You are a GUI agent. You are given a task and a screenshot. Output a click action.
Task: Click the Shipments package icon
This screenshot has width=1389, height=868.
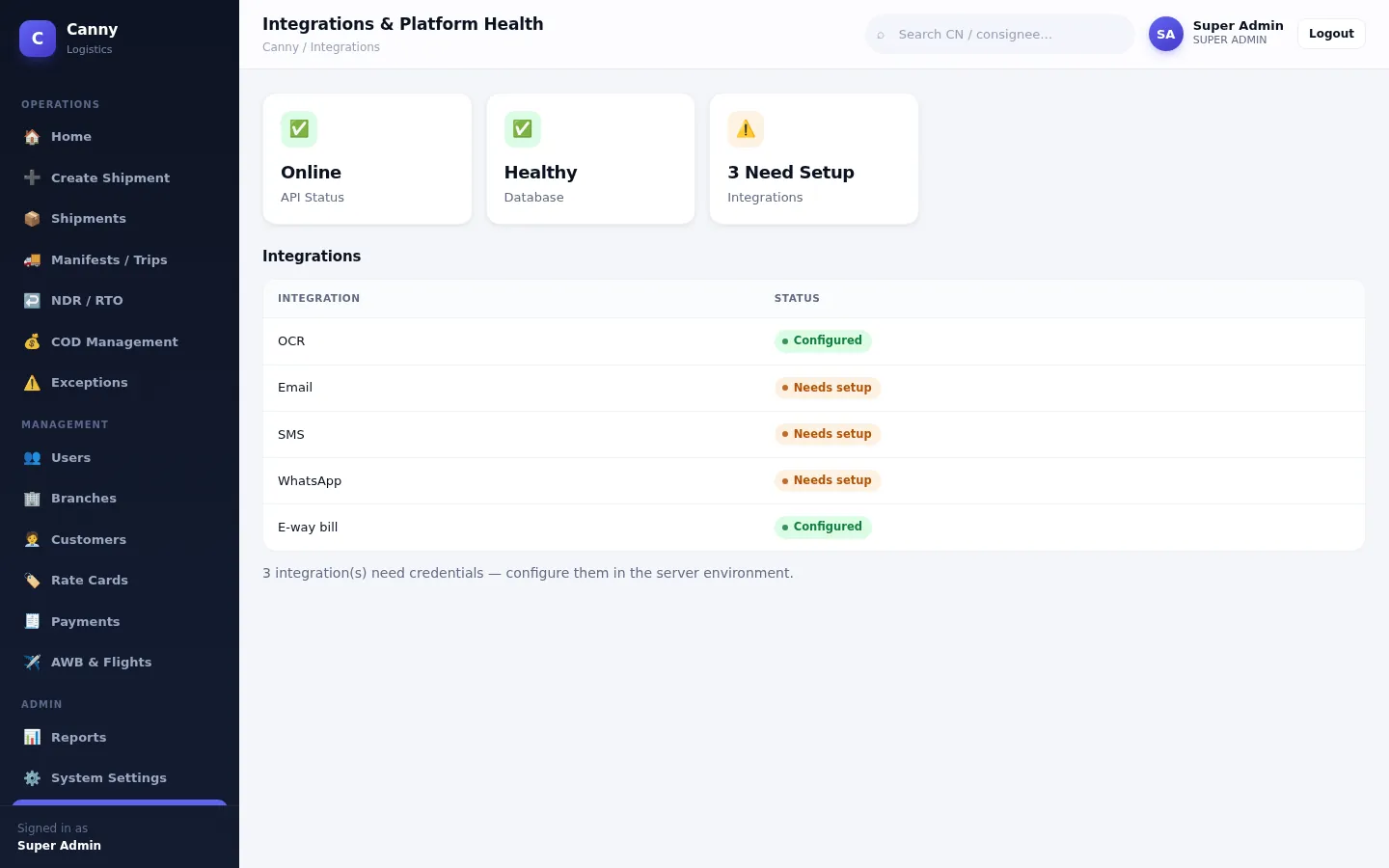click(x=32, y=219)
